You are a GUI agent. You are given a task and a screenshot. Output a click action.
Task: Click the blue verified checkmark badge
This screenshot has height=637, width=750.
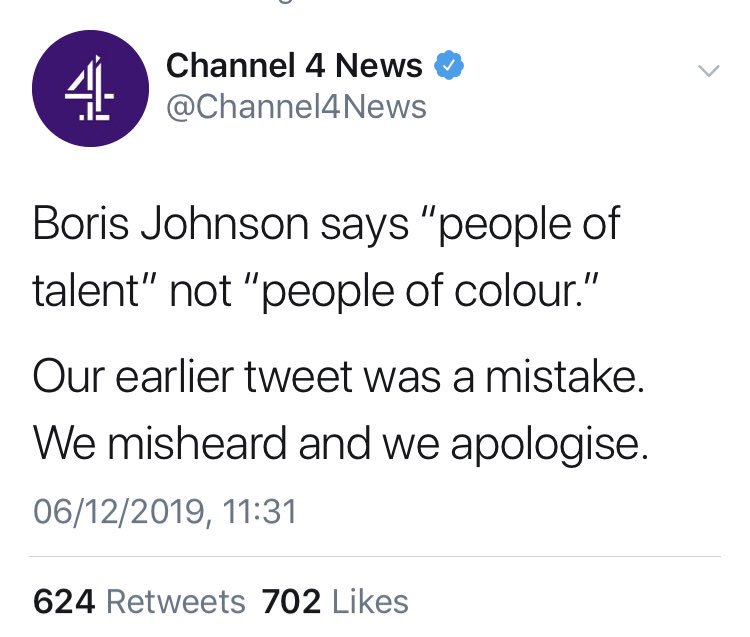449,67
